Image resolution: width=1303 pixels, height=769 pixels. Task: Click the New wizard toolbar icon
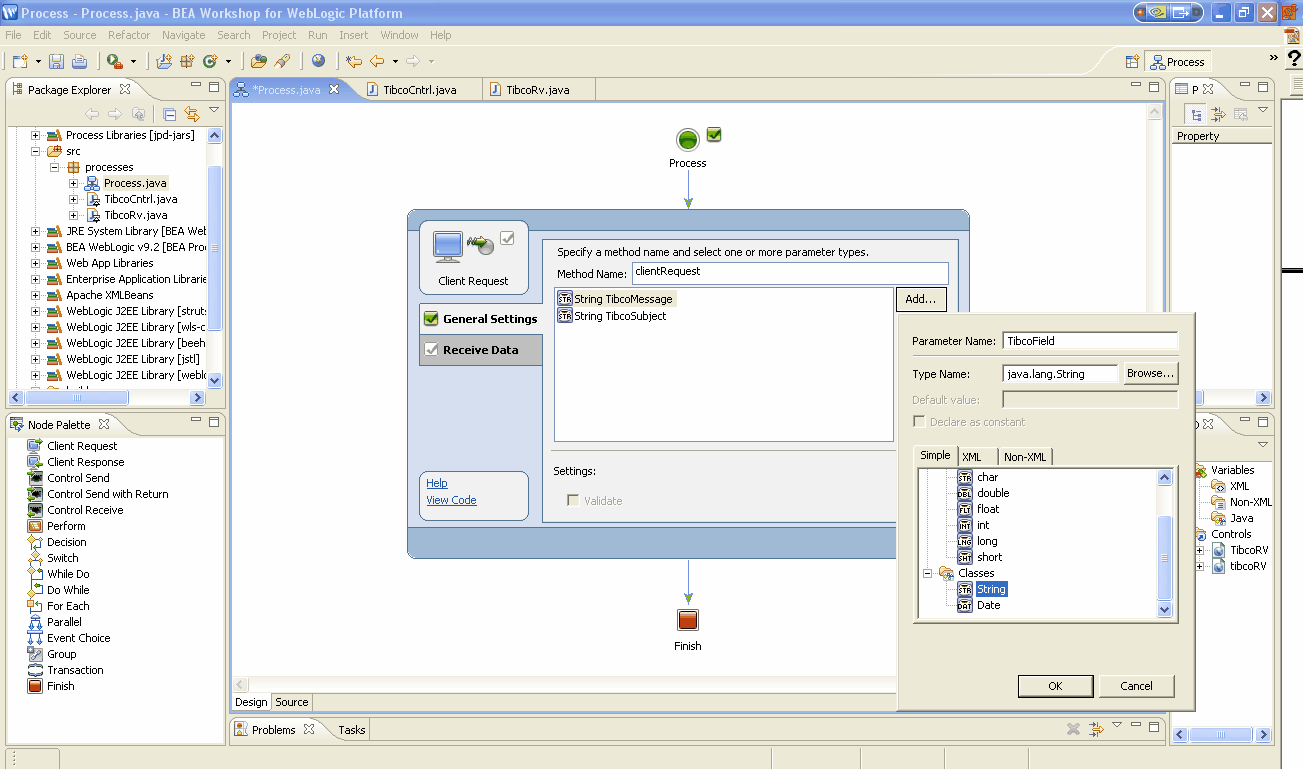[19, 61]
